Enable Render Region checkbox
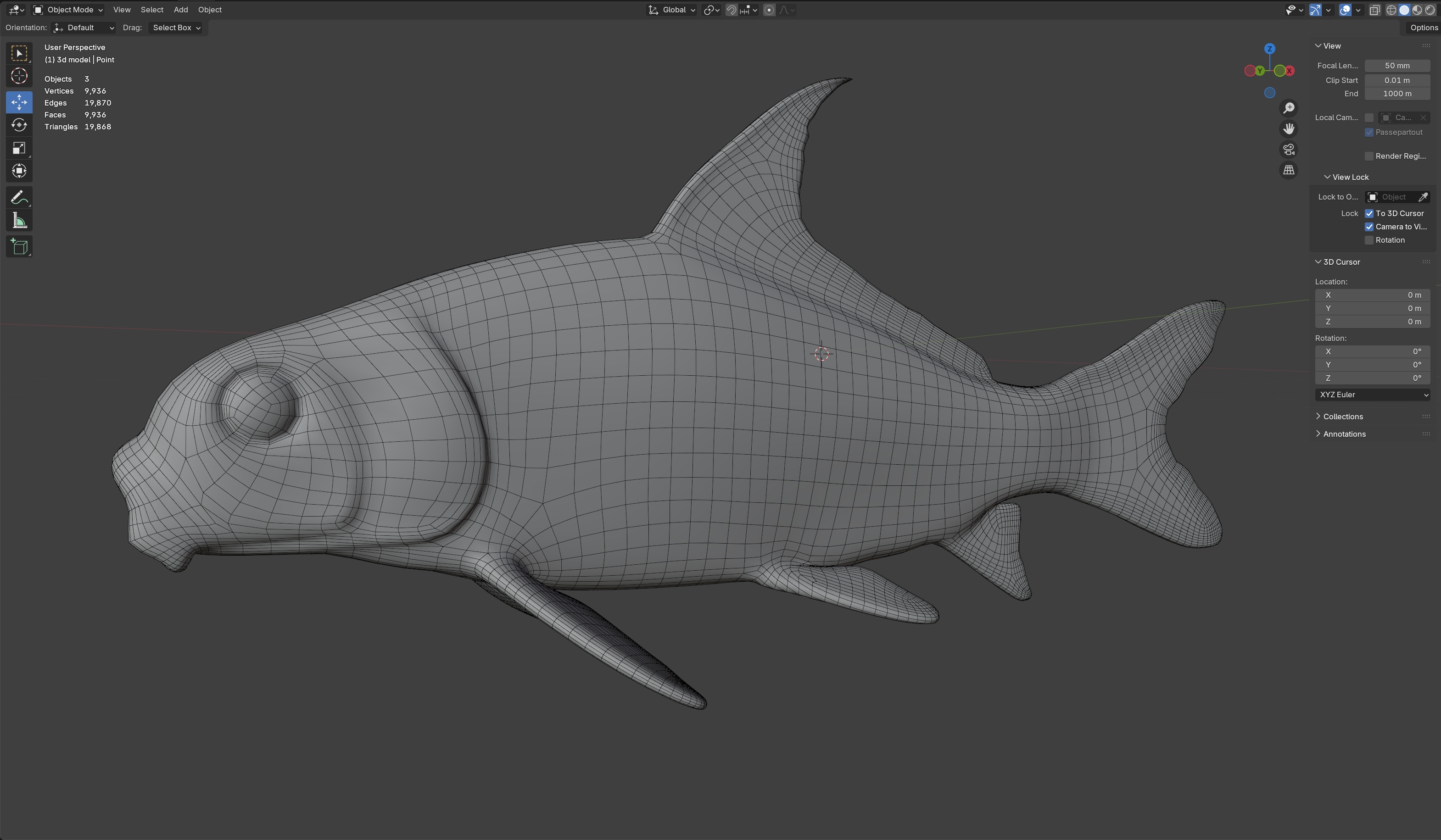 1369,156
